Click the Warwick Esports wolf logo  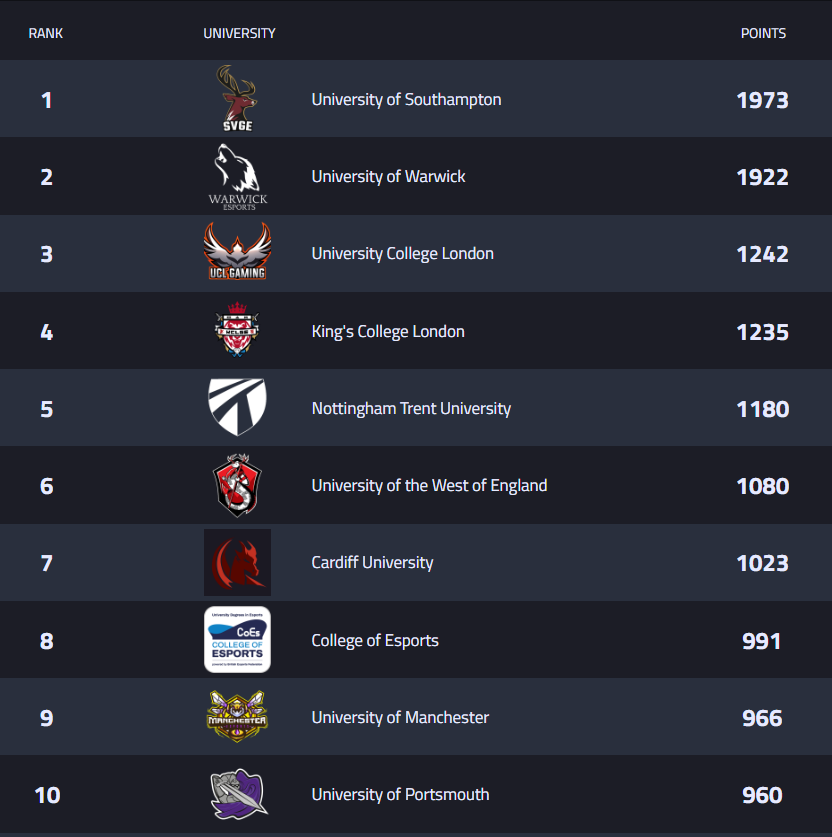click(x=237, y=177)
